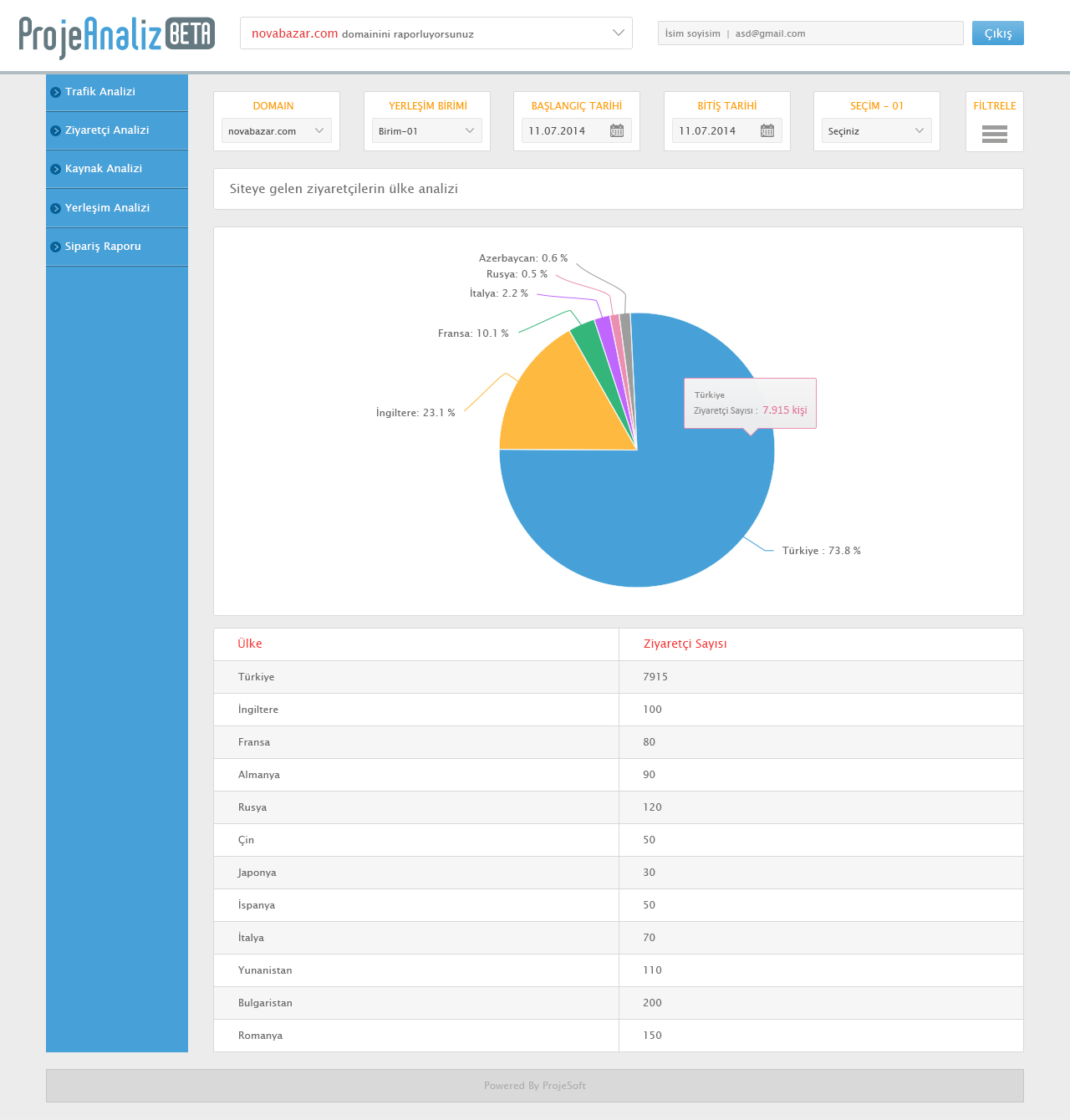Go to Yerleşim Analizi in the sidebar
This screenshot has width=1070, height=1120.
click(x=107, y=208)
